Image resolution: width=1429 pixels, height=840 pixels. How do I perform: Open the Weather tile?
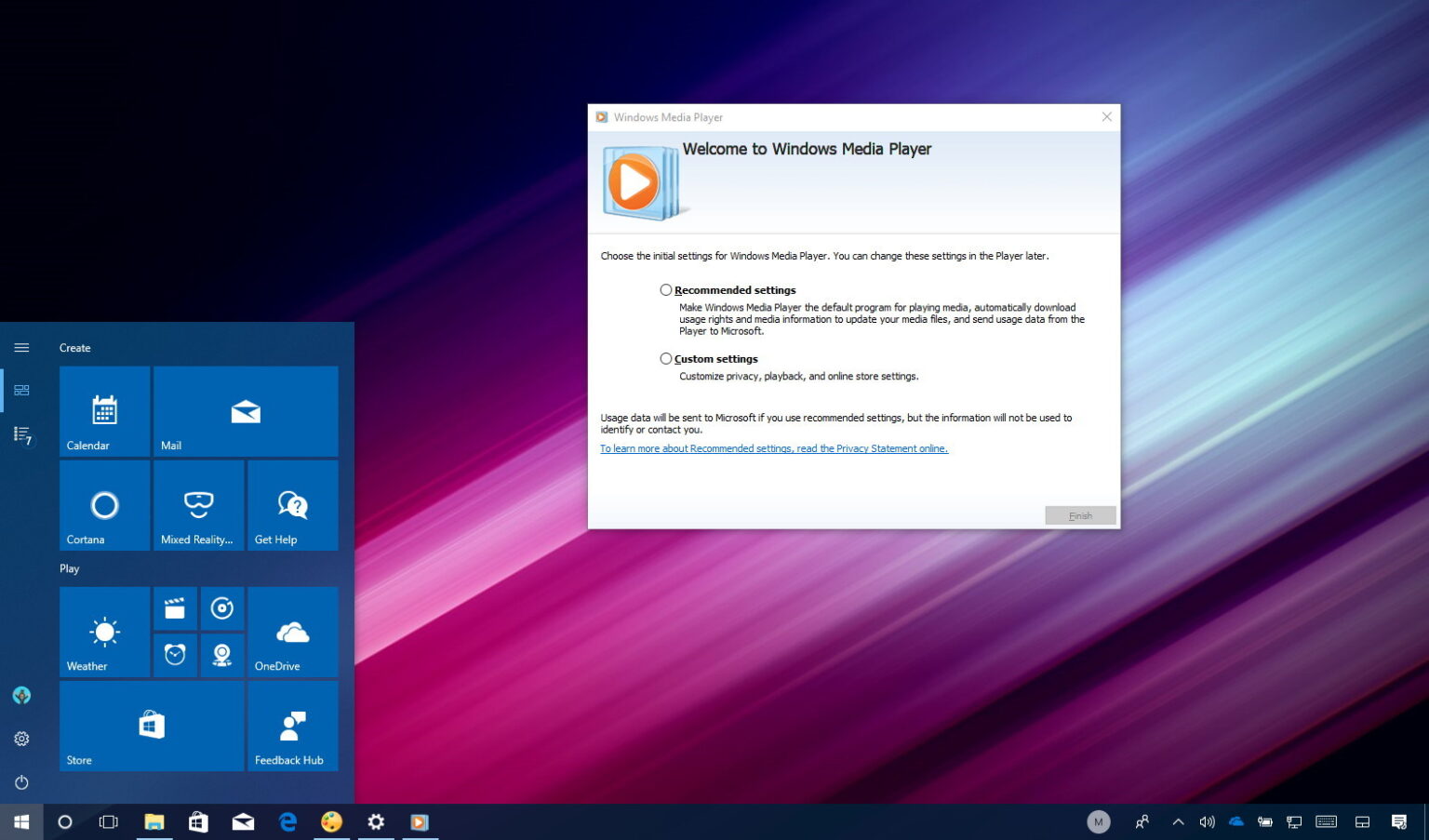tap(103, 632)
